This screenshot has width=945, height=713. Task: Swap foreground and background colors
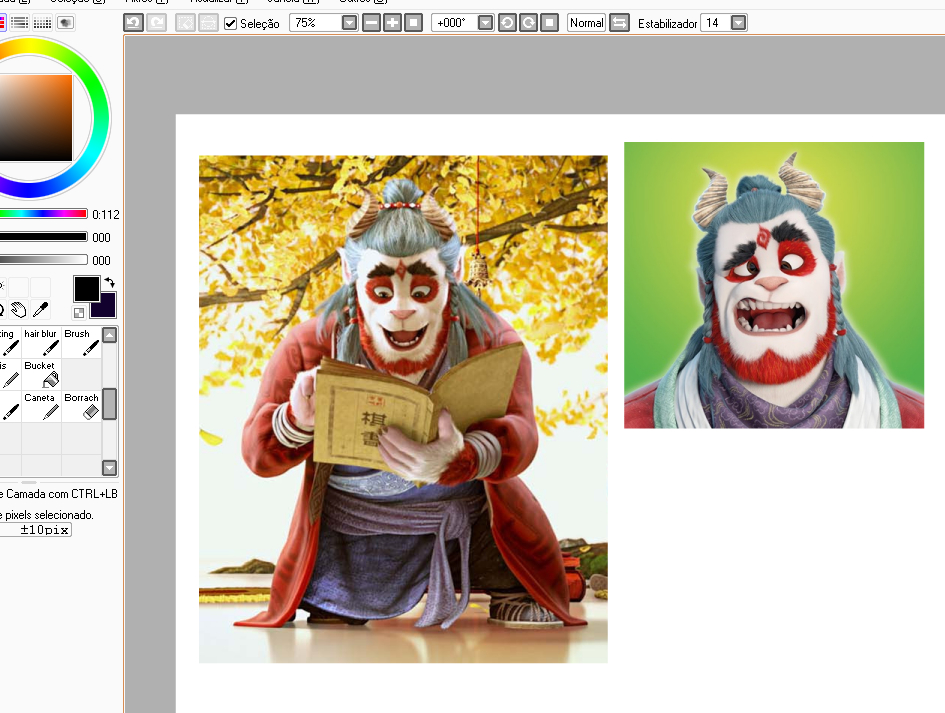[109, 283]
